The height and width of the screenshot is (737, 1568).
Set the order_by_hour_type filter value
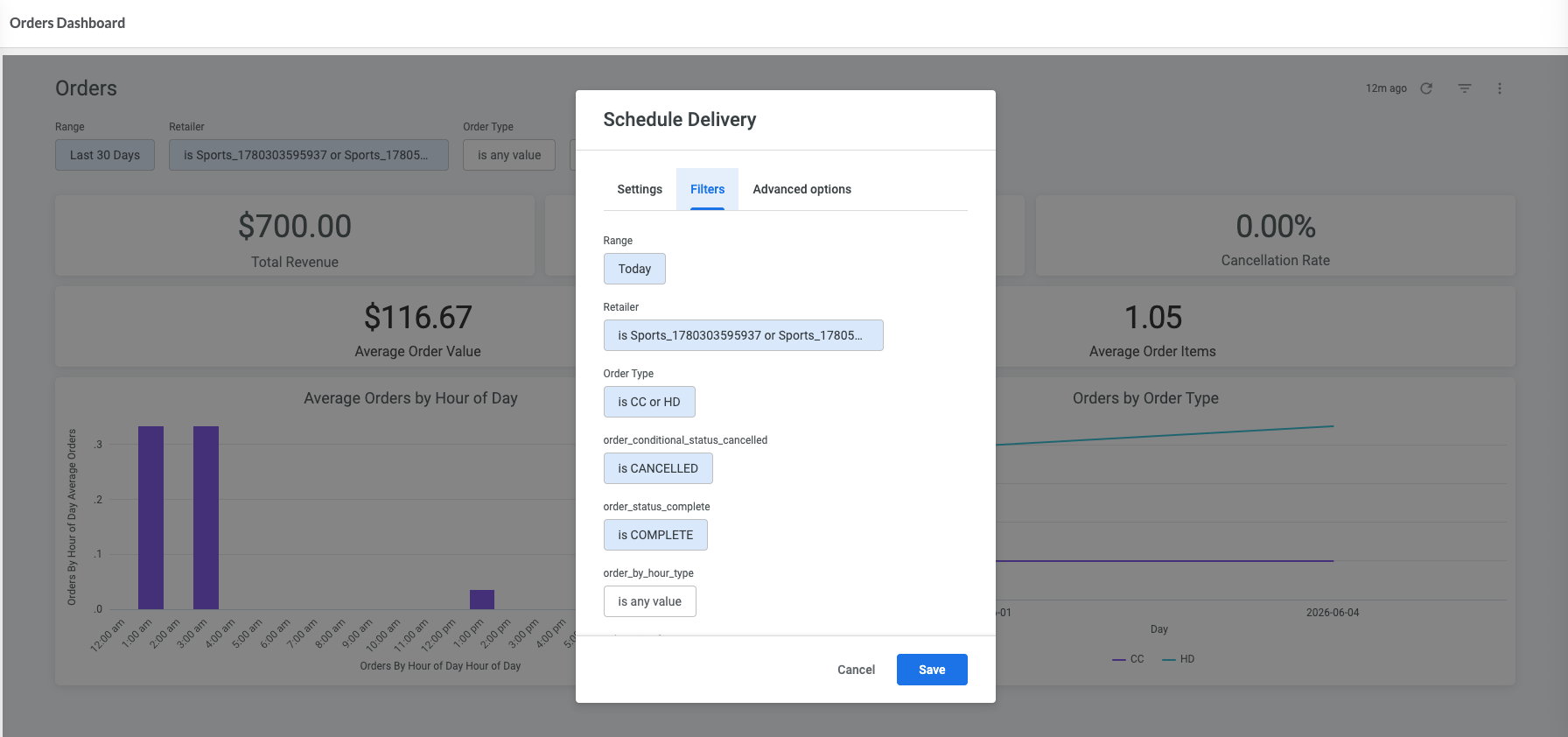tap(649, 601)
